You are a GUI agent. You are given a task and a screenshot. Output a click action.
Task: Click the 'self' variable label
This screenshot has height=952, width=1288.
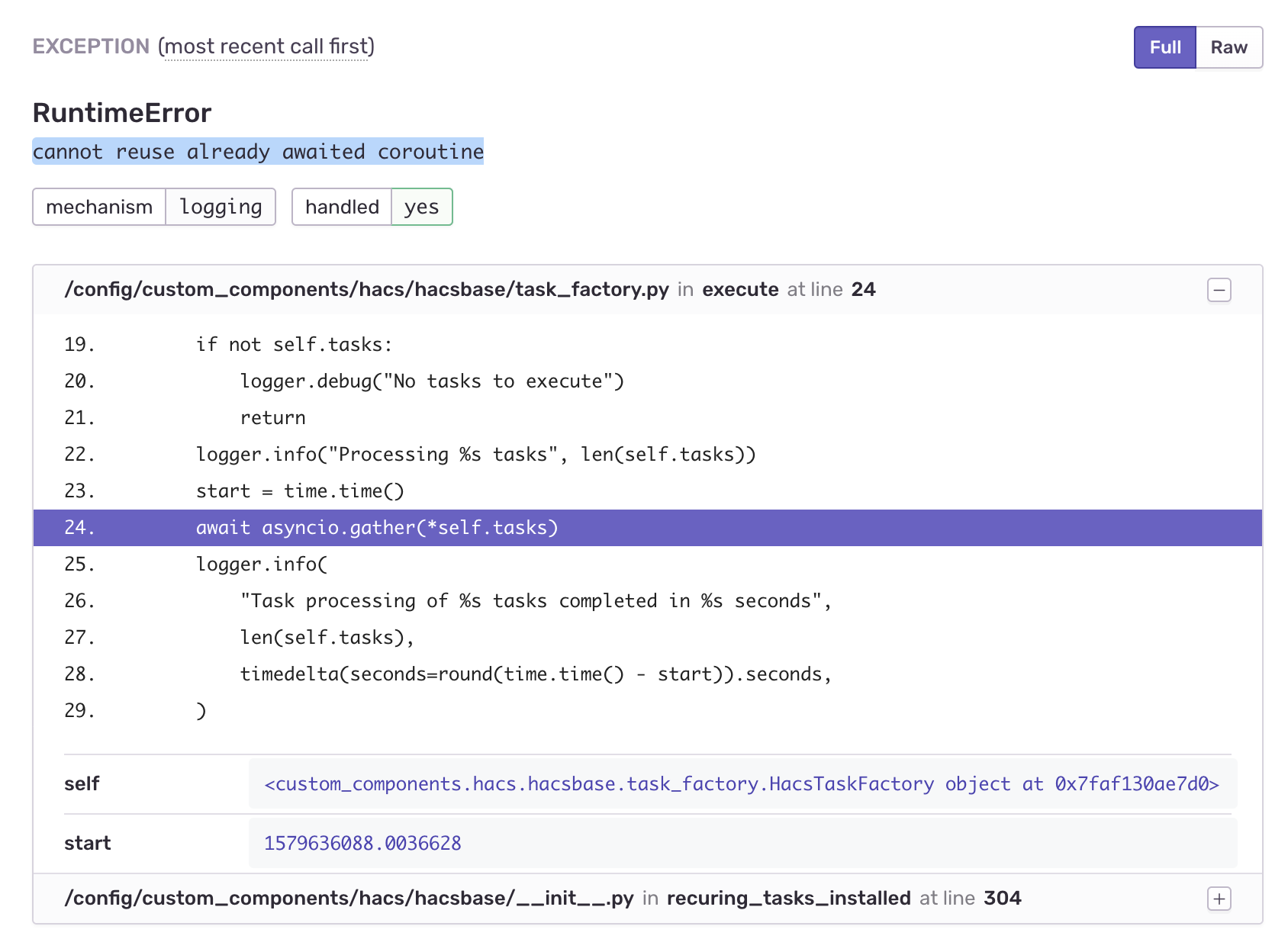[82, 783]
